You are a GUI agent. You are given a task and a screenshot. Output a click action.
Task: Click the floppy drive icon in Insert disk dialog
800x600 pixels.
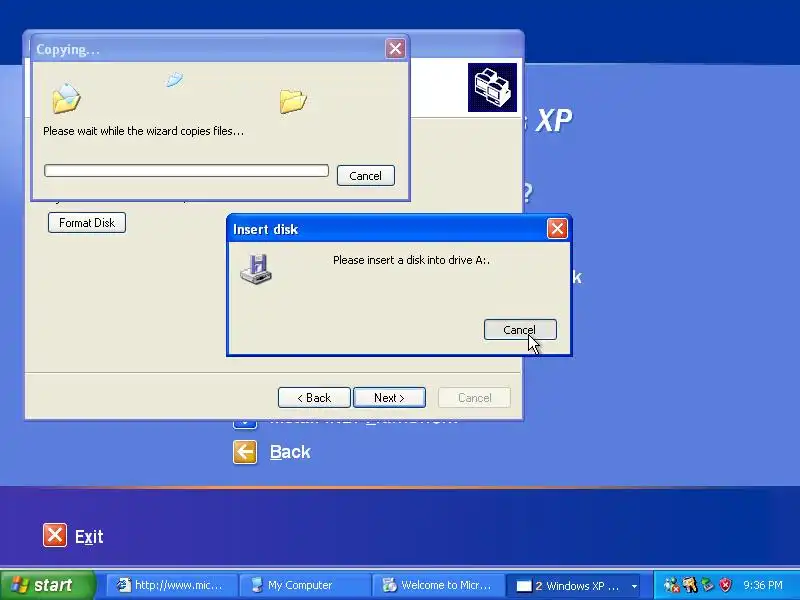(256, 268)
